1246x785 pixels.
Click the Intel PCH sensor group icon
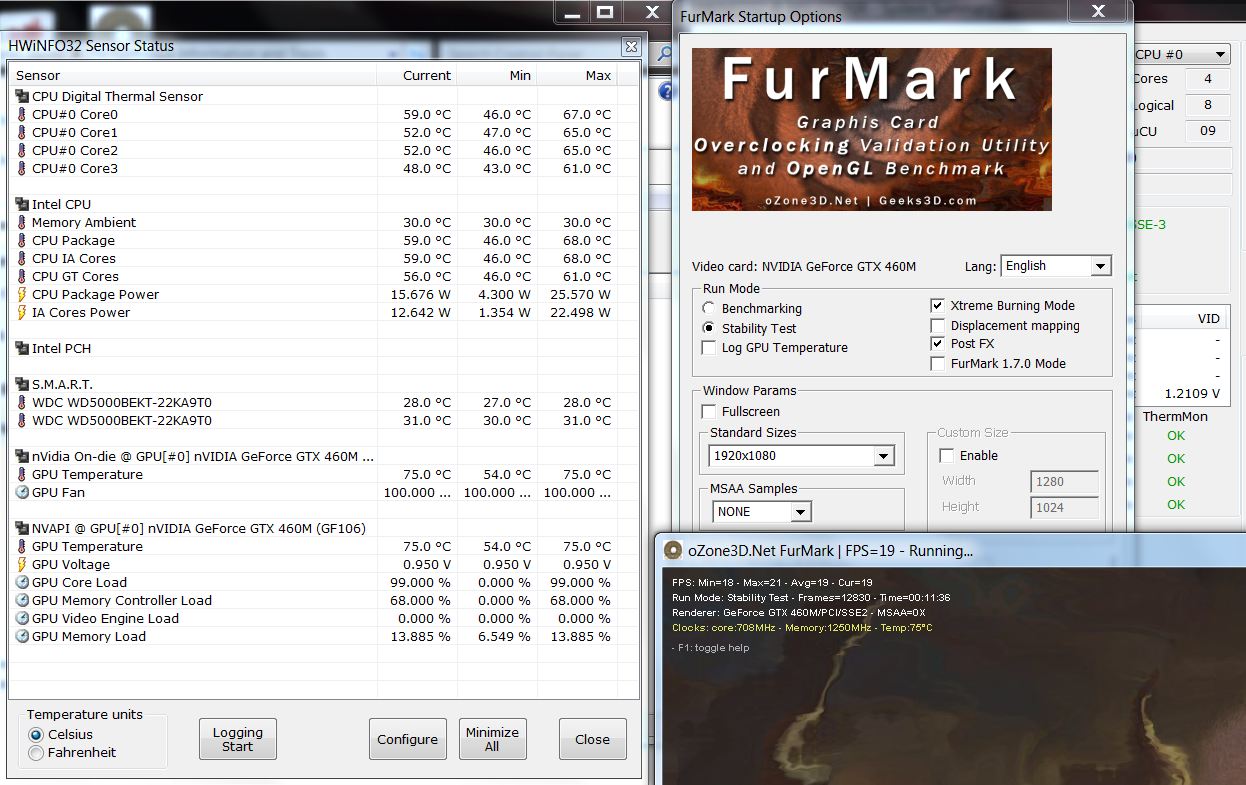(x=22, y=348)
